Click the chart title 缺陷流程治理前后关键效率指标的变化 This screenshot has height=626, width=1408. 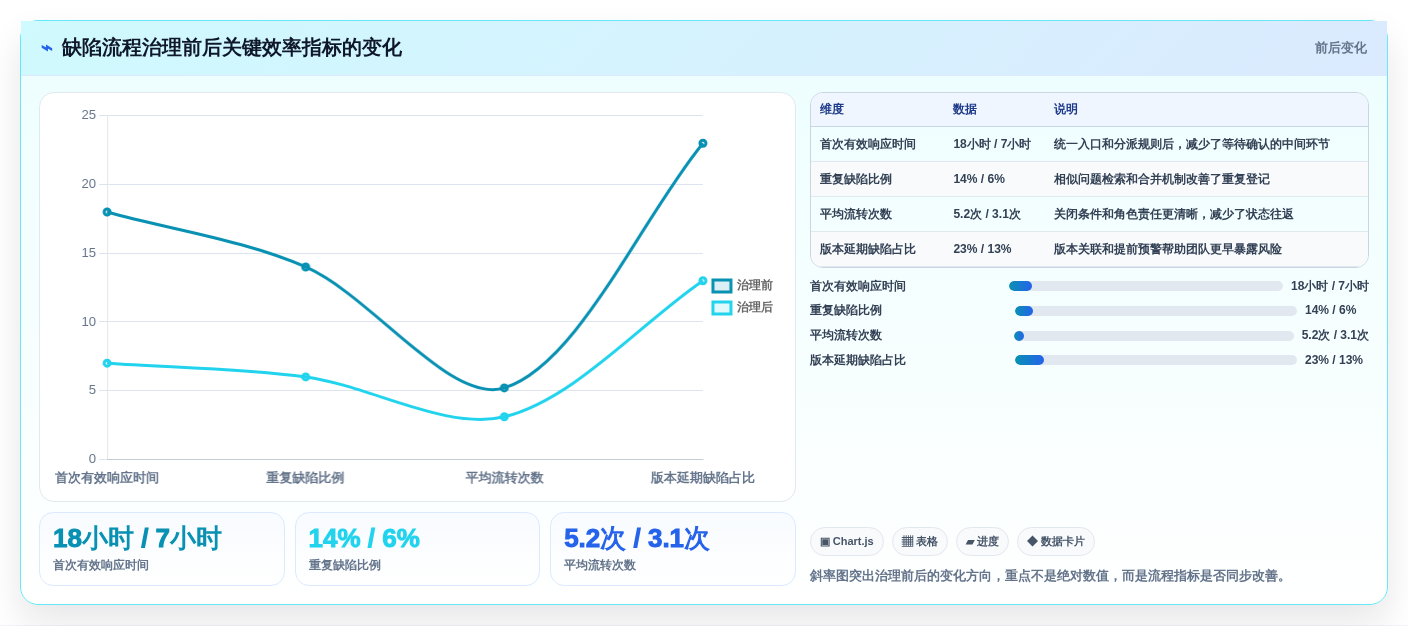231,48
